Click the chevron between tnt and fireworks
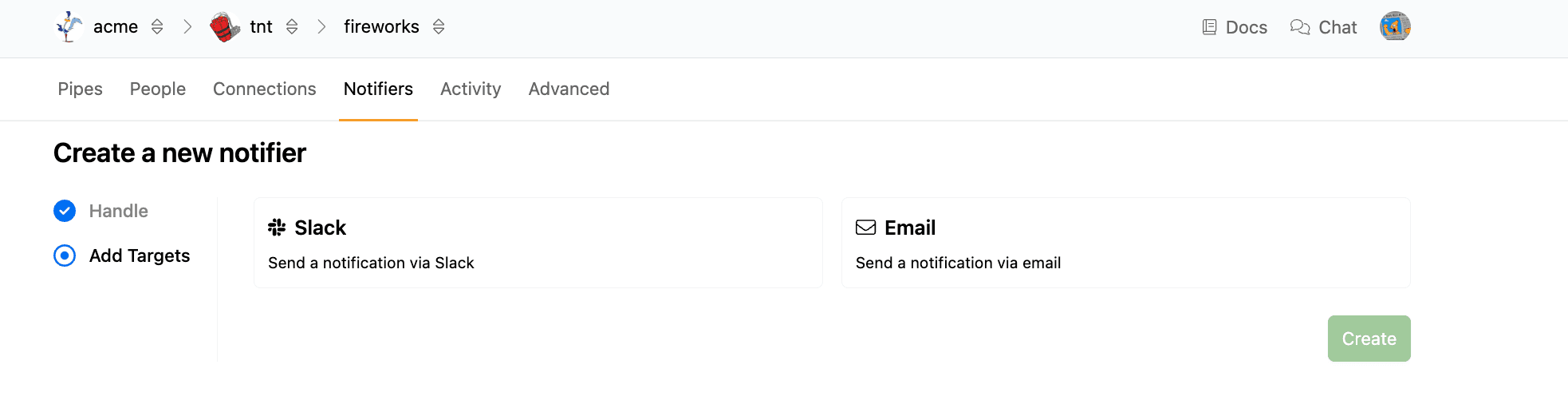The width and height of the screenshot is (1568, 412). point(321,27)
